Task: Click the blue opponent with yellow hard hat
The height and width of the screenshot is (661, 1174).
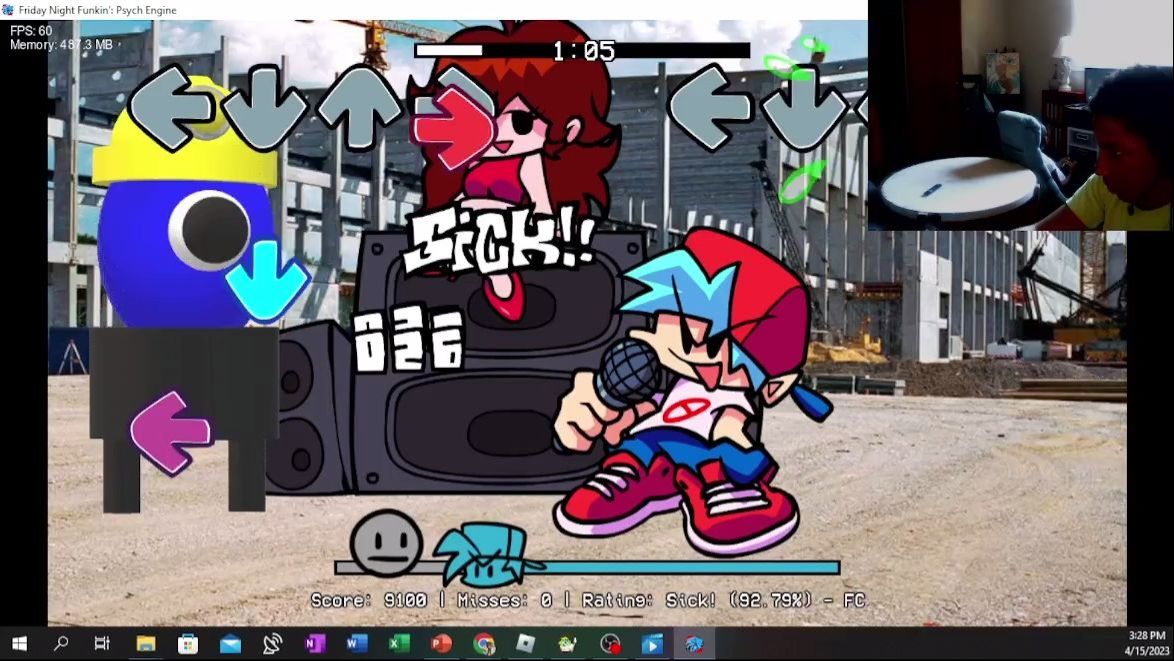Action: point(185,296)
